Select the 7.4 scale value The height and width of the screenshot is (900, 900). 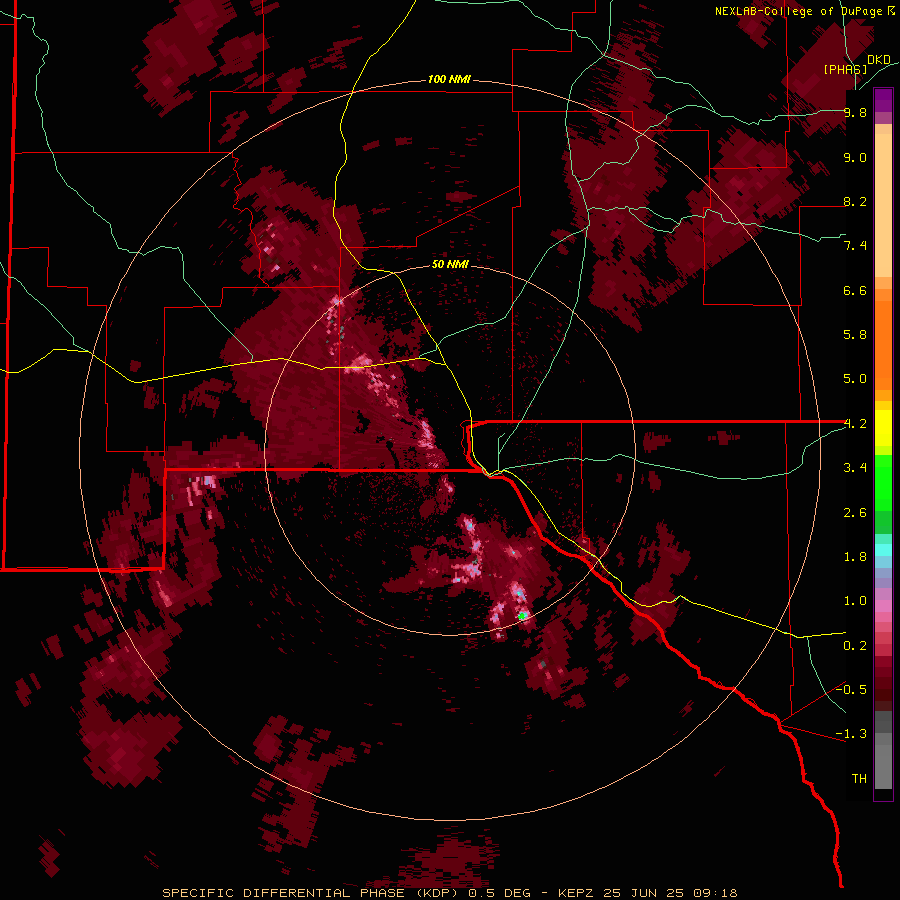[x=855, y=246]
